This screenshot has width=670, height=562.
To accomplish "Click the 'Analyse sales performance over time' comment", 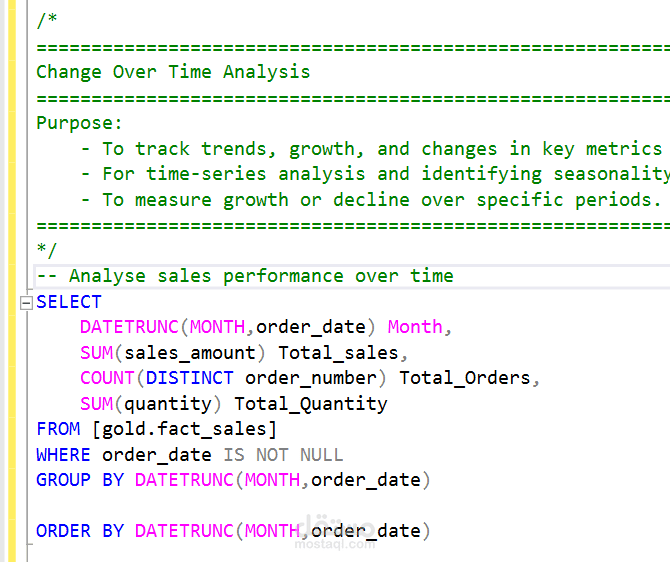I will pyautogui.click(x=245, y=276).
